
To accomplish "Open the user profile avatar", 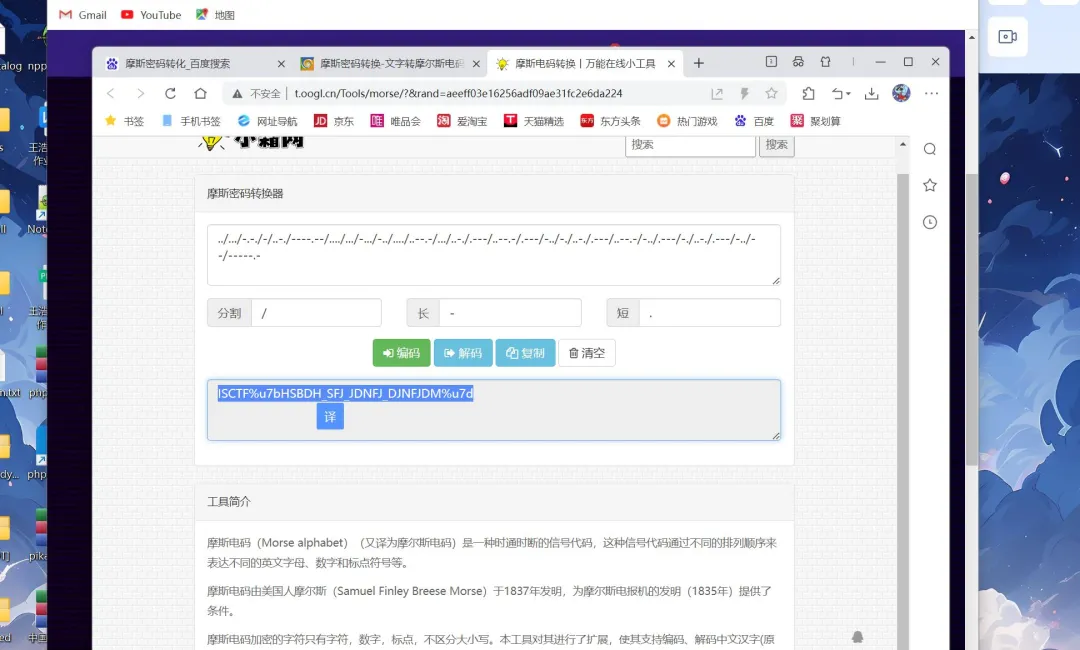I will tap(901, 93).
